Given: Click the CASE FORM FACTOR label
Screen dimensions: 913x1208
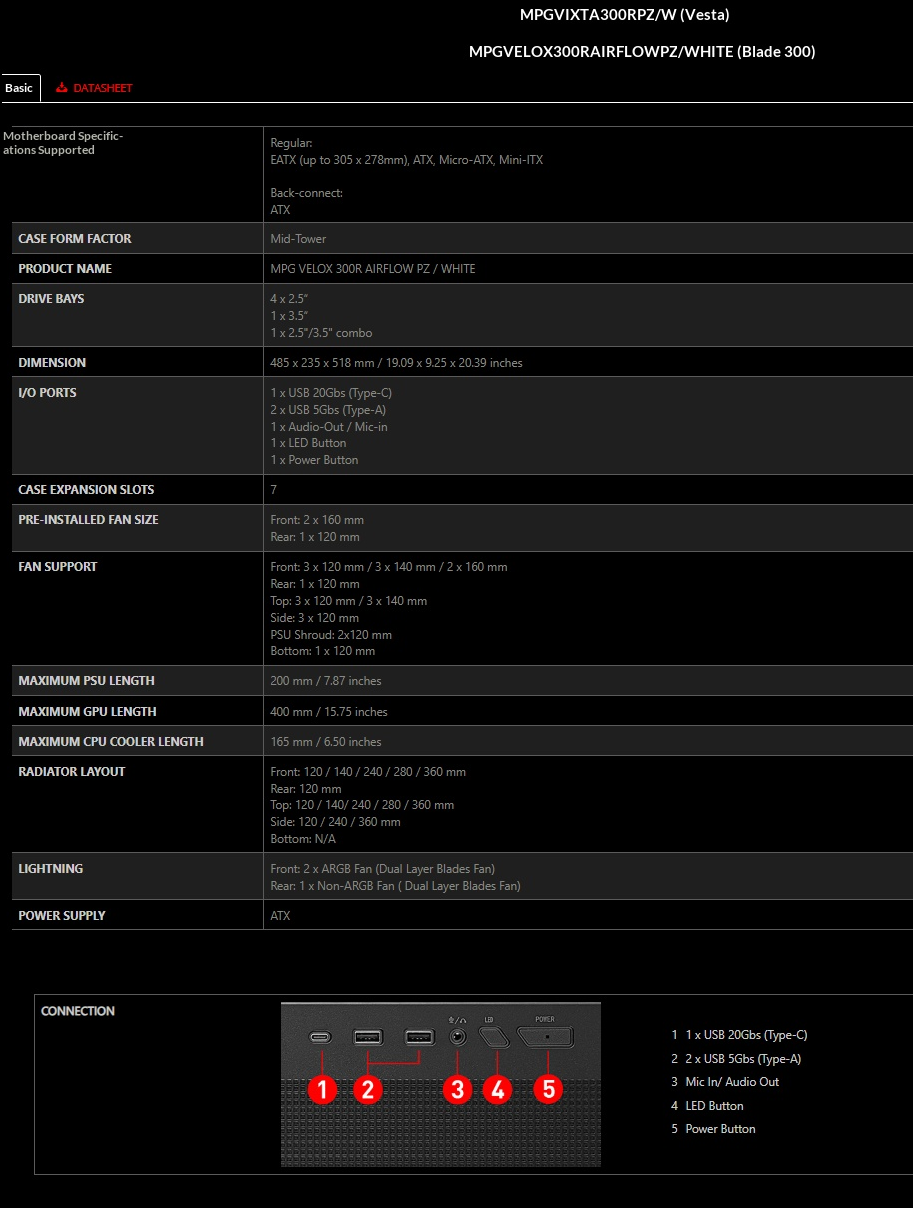Looking at the screenshot, I should click(x=75, y=239).
